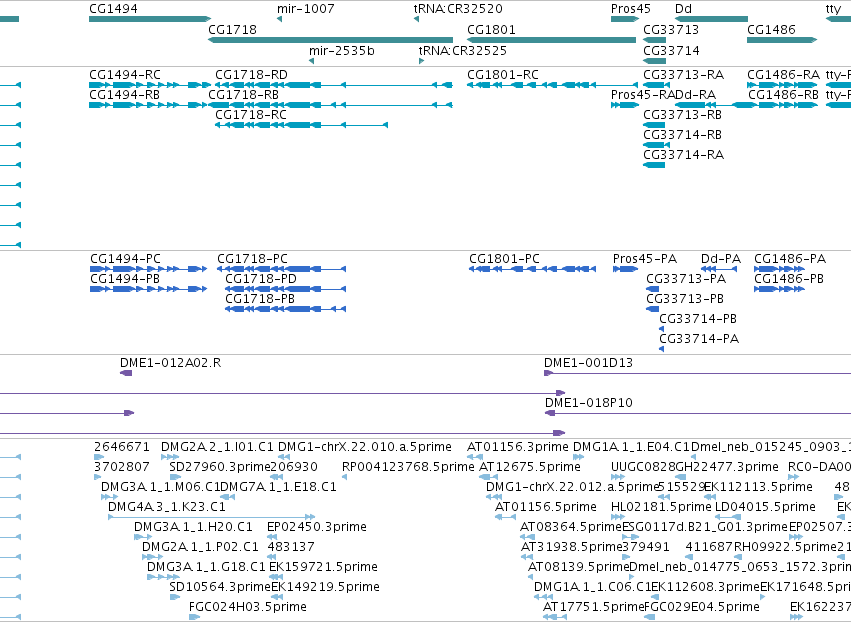This screenshot has height=622, width=851.
Task: Select the CG33713-RB transcript label
Action: 682,115
